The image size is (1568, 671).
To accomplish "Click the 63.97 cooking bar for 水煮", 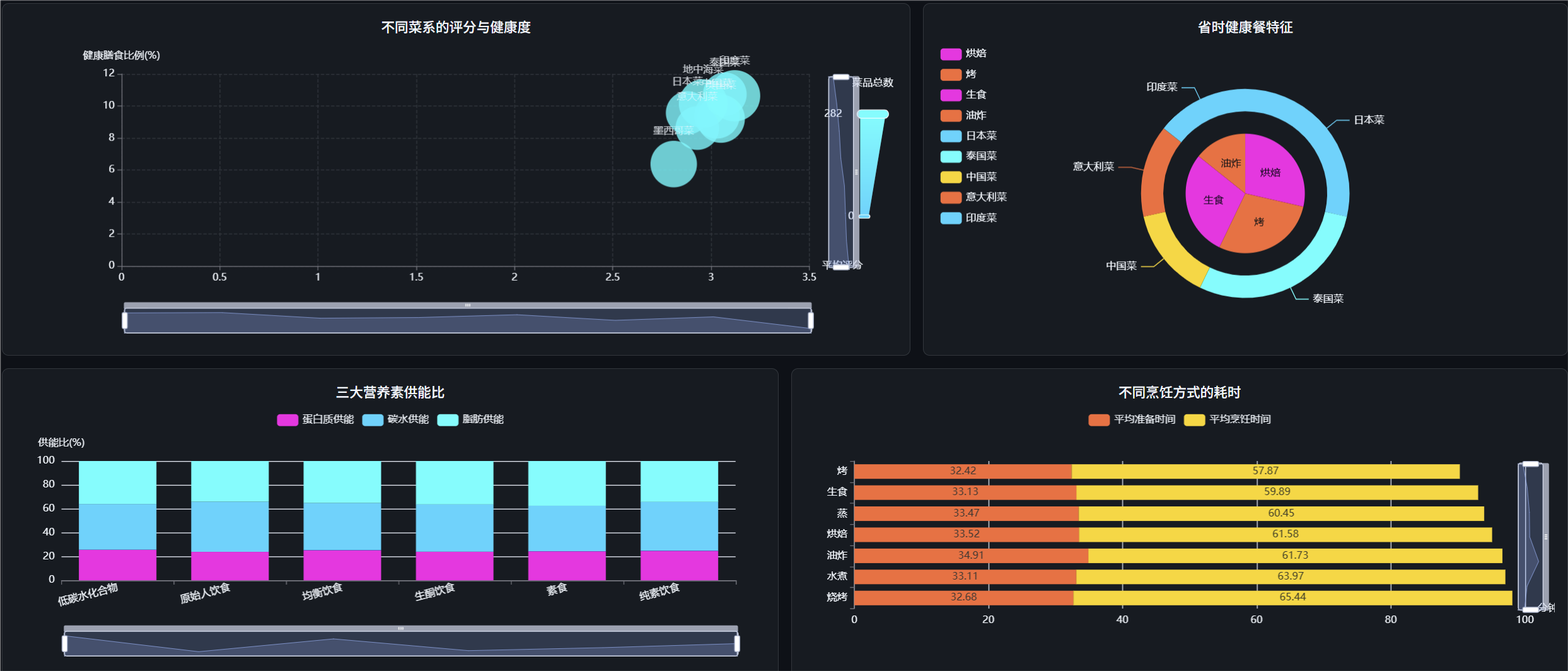I will click(1291, 577).
